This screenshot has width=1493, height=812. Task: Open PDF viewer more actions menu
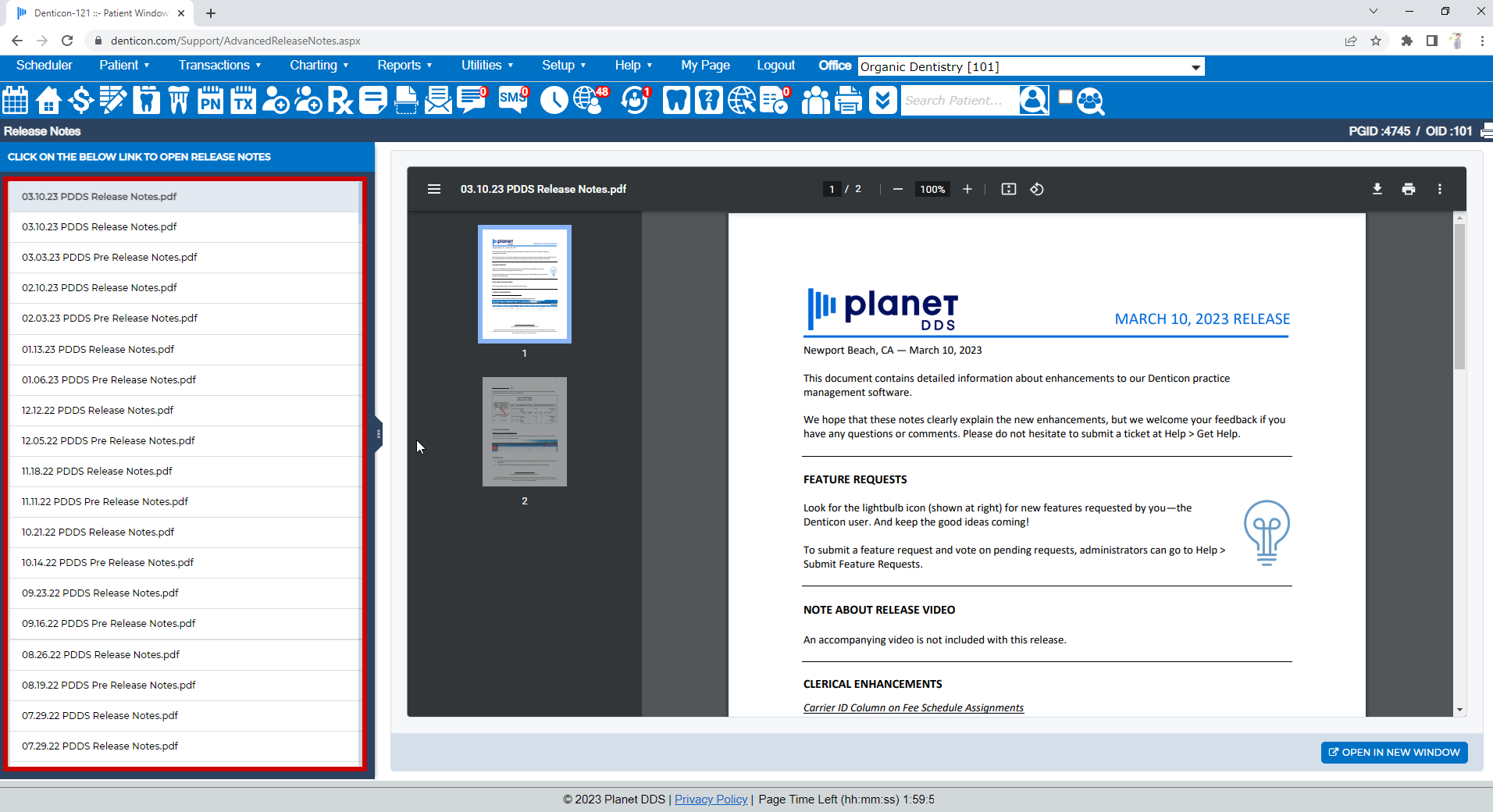point(1440,189)
